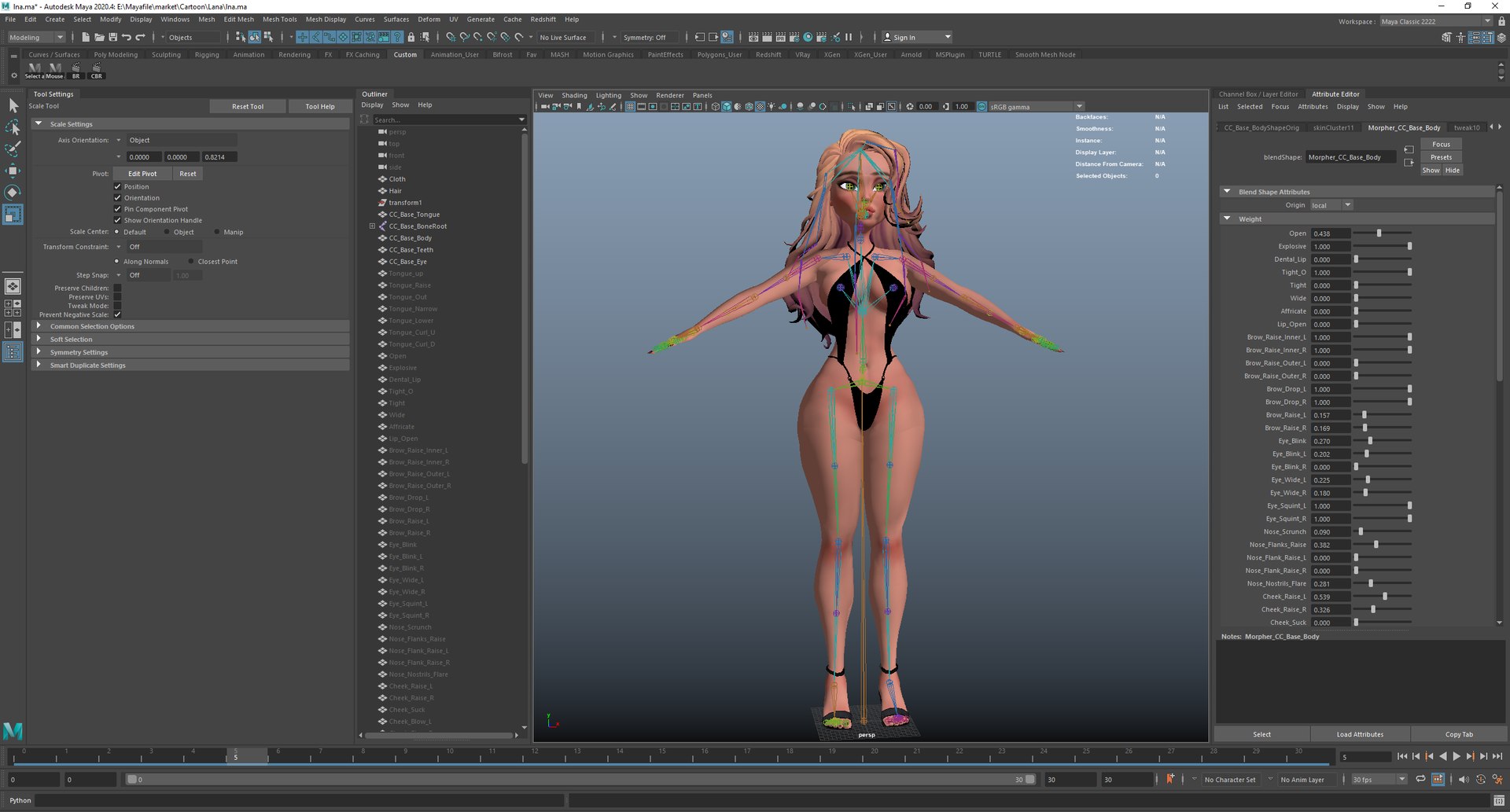Click the Edit Pivot button
This screenshot has width=1510, height=812.
[x=142, y=174]
